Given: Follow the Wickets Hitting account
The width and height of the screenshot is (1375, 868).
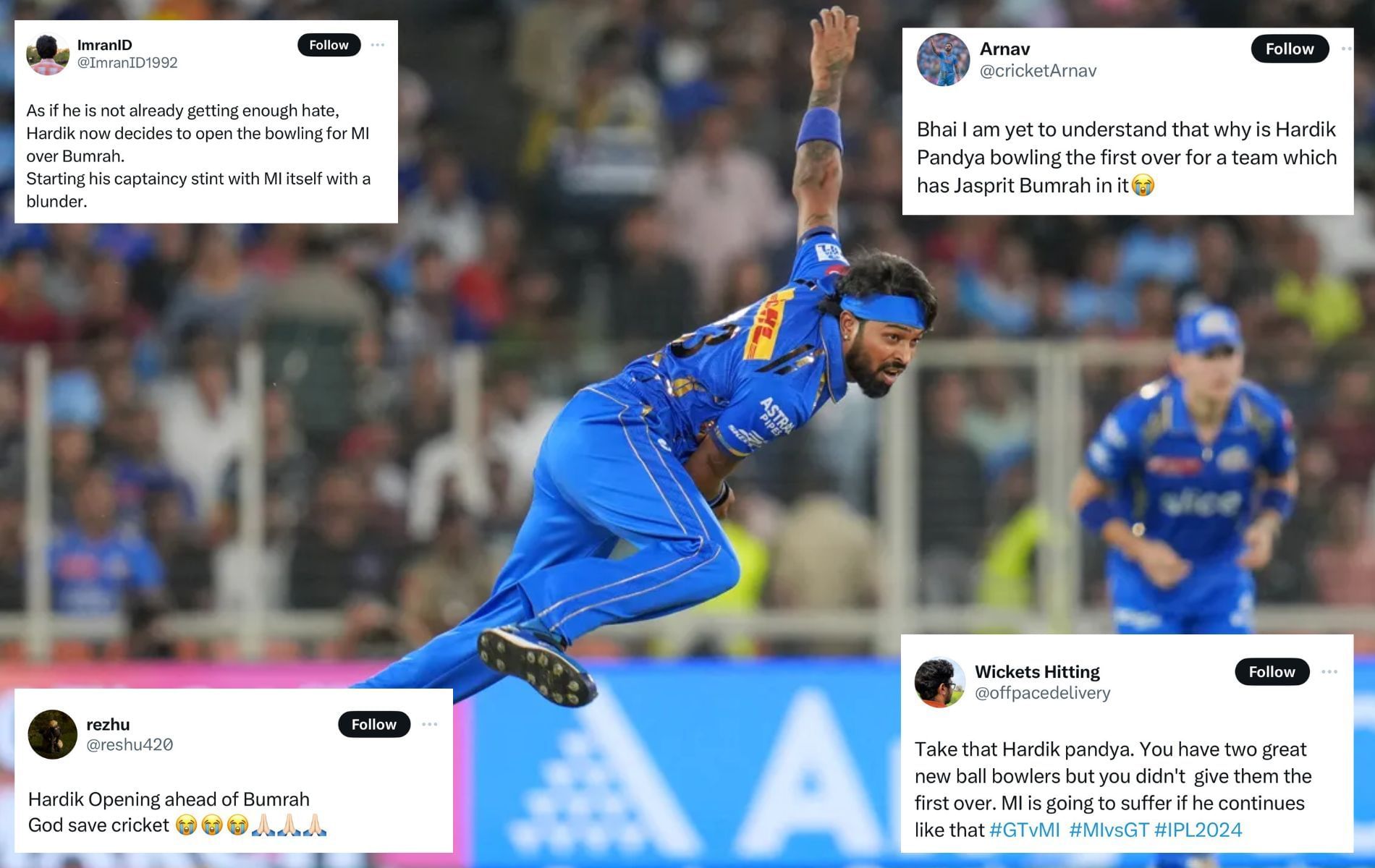Looking at the screenshot, I should point(1272,671).
